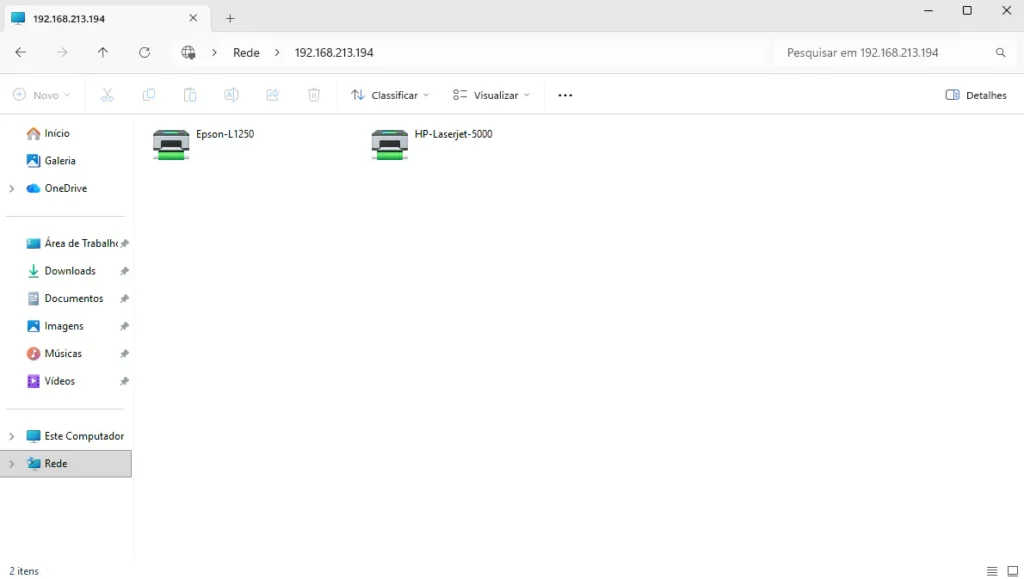Select Rede in the sidebar

(x=65, y=463)
